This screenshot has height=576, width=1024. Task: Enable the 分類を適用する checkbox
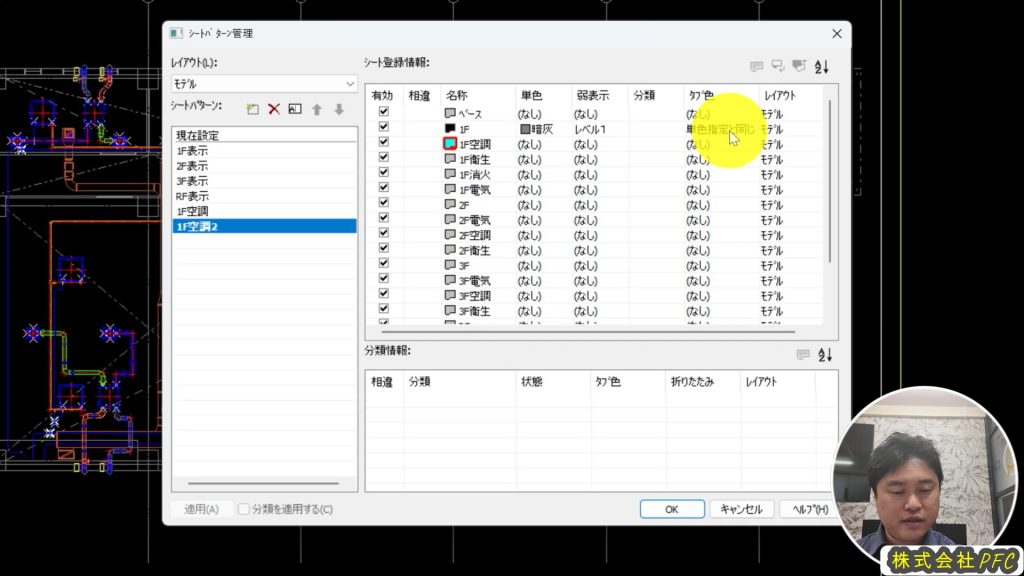tap(244, 509)
